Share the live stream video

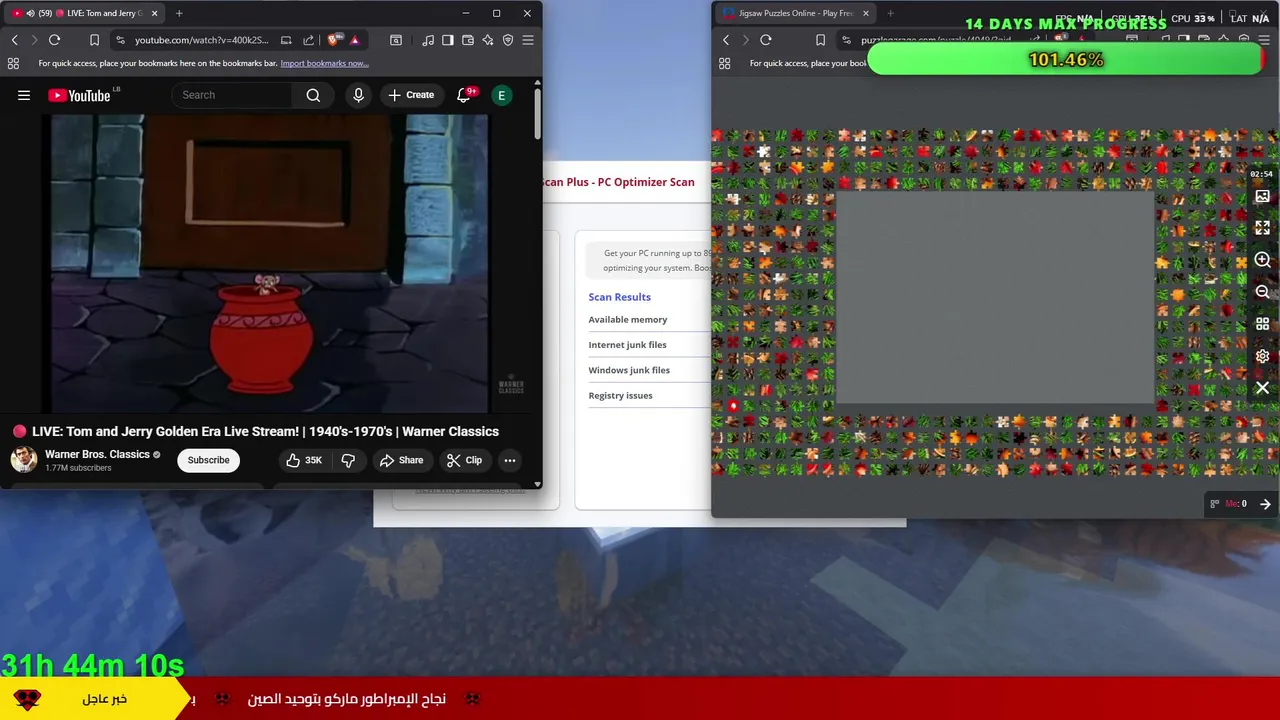point(401,460)
